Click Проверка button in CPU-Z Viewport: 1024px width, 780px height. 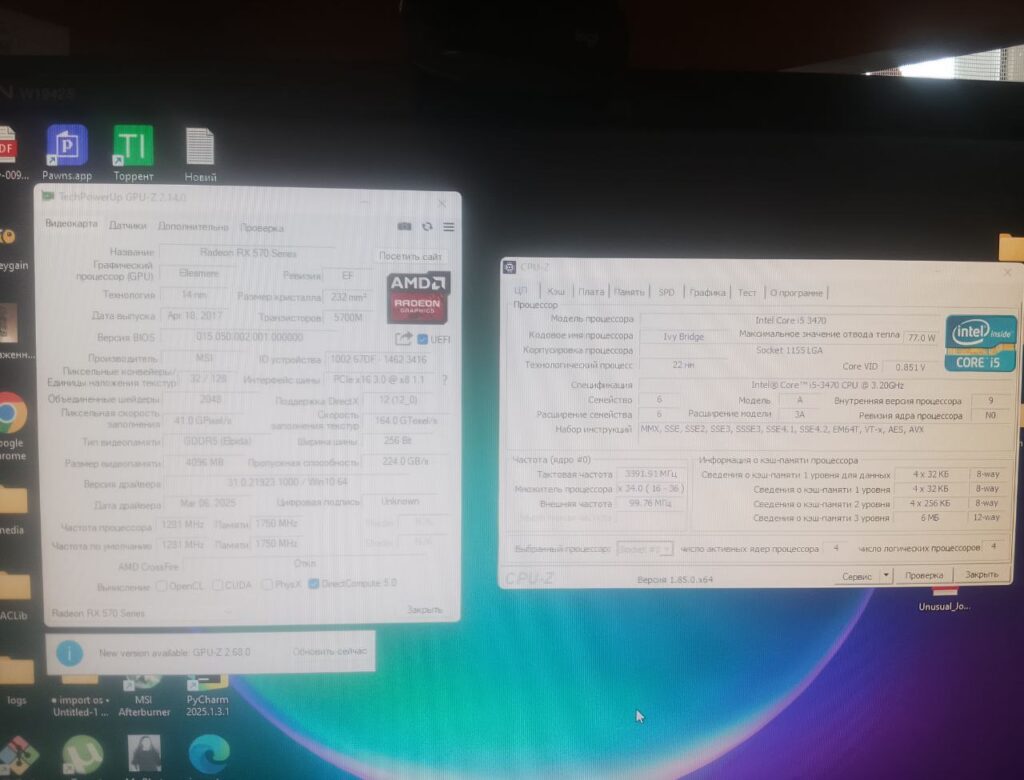coord(924,576)
